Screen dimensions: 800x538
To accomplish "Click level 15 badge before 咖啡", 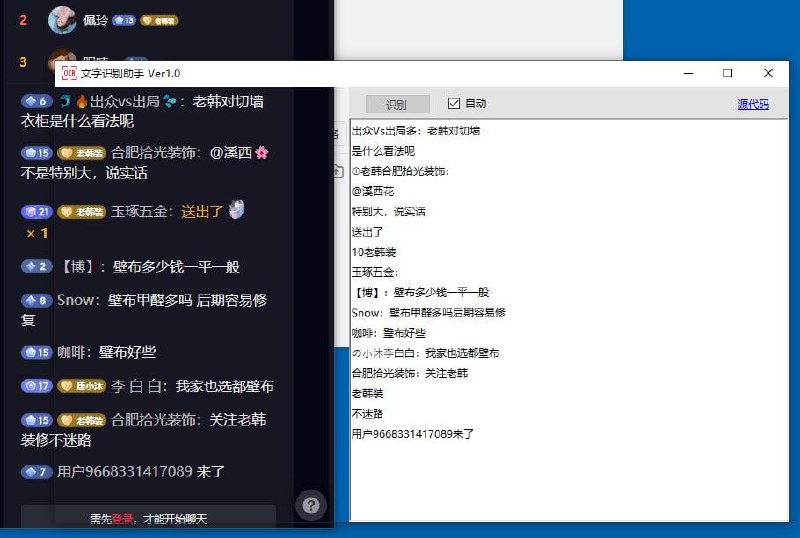I will (37, 352).
